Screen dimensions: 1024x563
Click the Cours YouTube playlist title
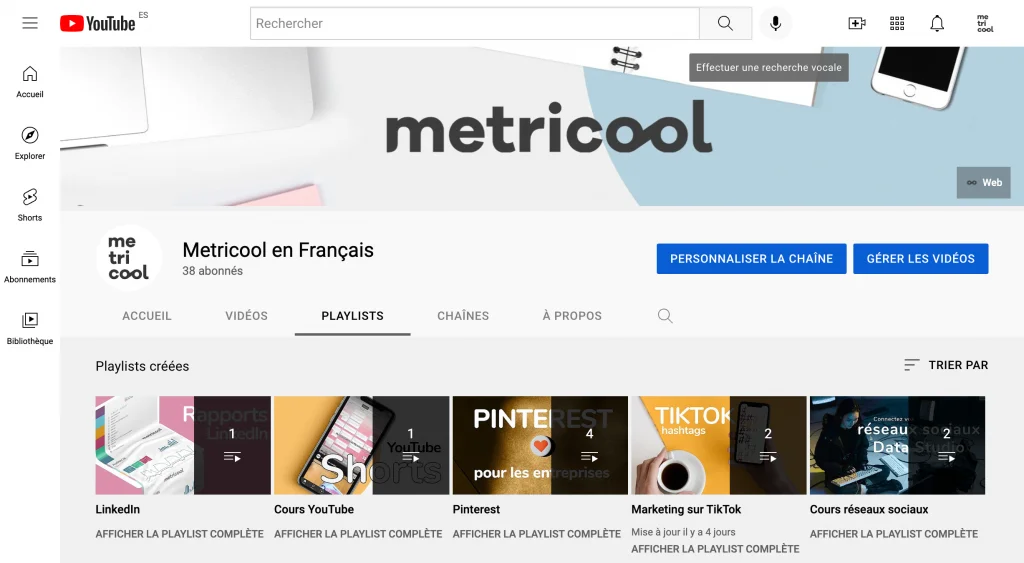tap(314, 509)
